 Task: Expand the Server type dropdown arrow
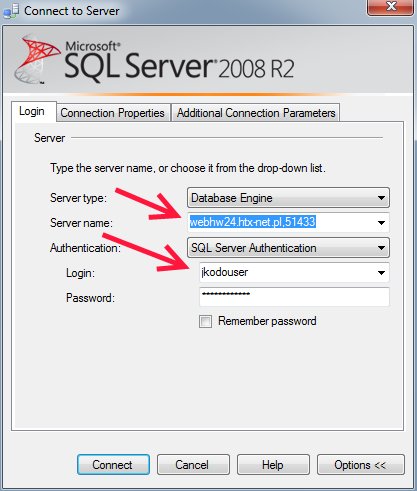point(381,198)
